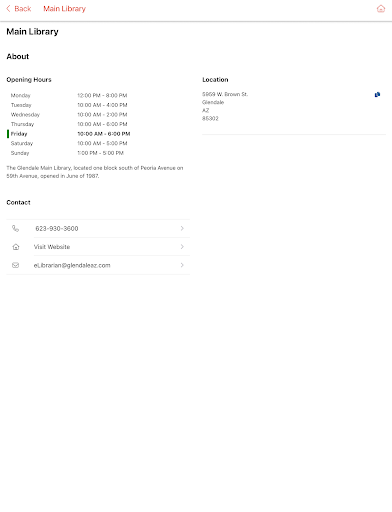Open the map directions icon beside address
This screenshot has height=512, width=392.
(377, 95)
